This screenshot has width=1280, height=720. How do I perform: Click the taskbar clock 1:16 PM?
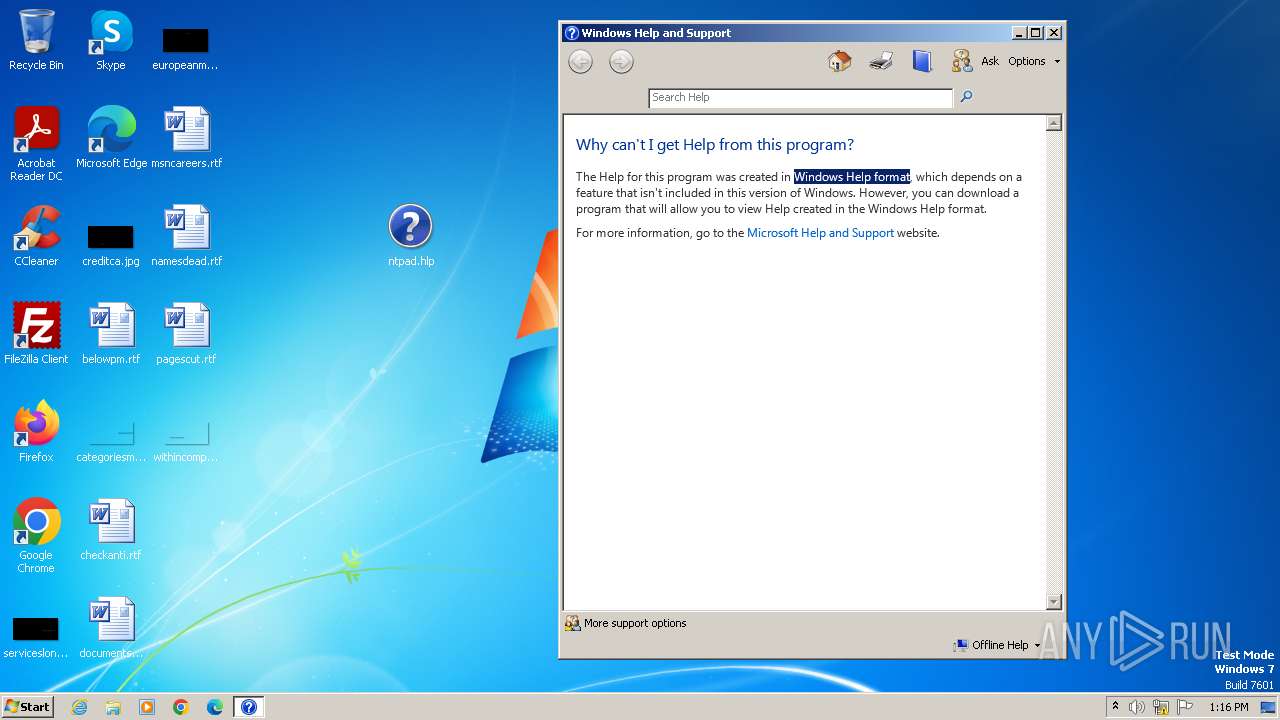[x=1229, y=707]
